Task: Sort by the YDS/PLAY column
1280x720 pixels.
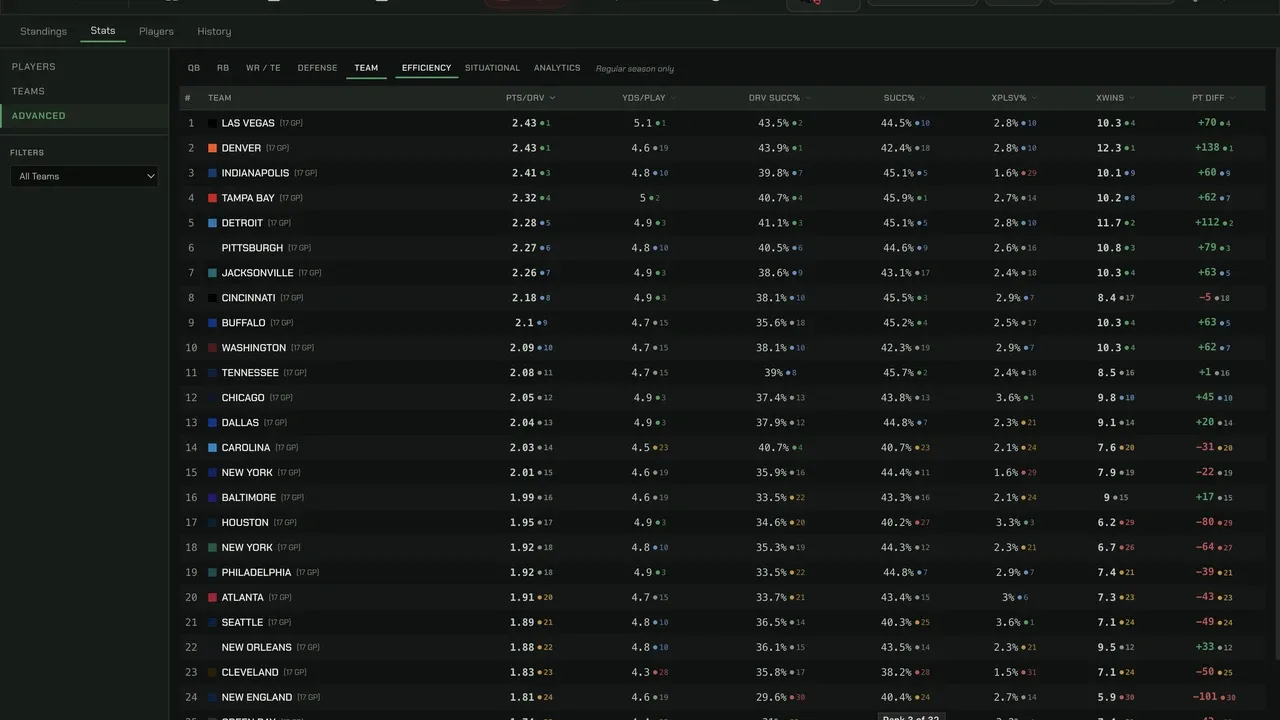Action: click(649, 98)
